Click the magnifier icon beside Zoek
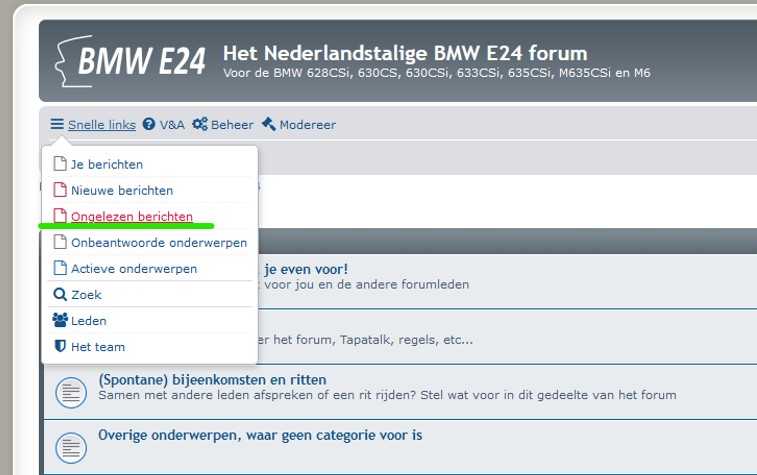The width and height of the screenshot is (757, 475). point(60,294)
